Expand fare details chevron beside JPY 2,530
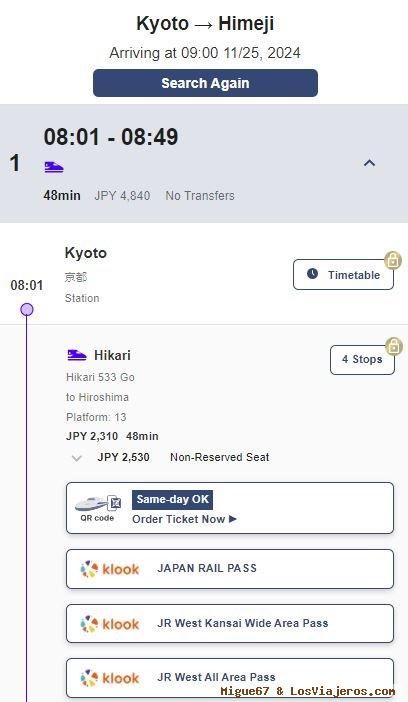The image size is (408, 702). pyautogui.click(x=77, y=458)
